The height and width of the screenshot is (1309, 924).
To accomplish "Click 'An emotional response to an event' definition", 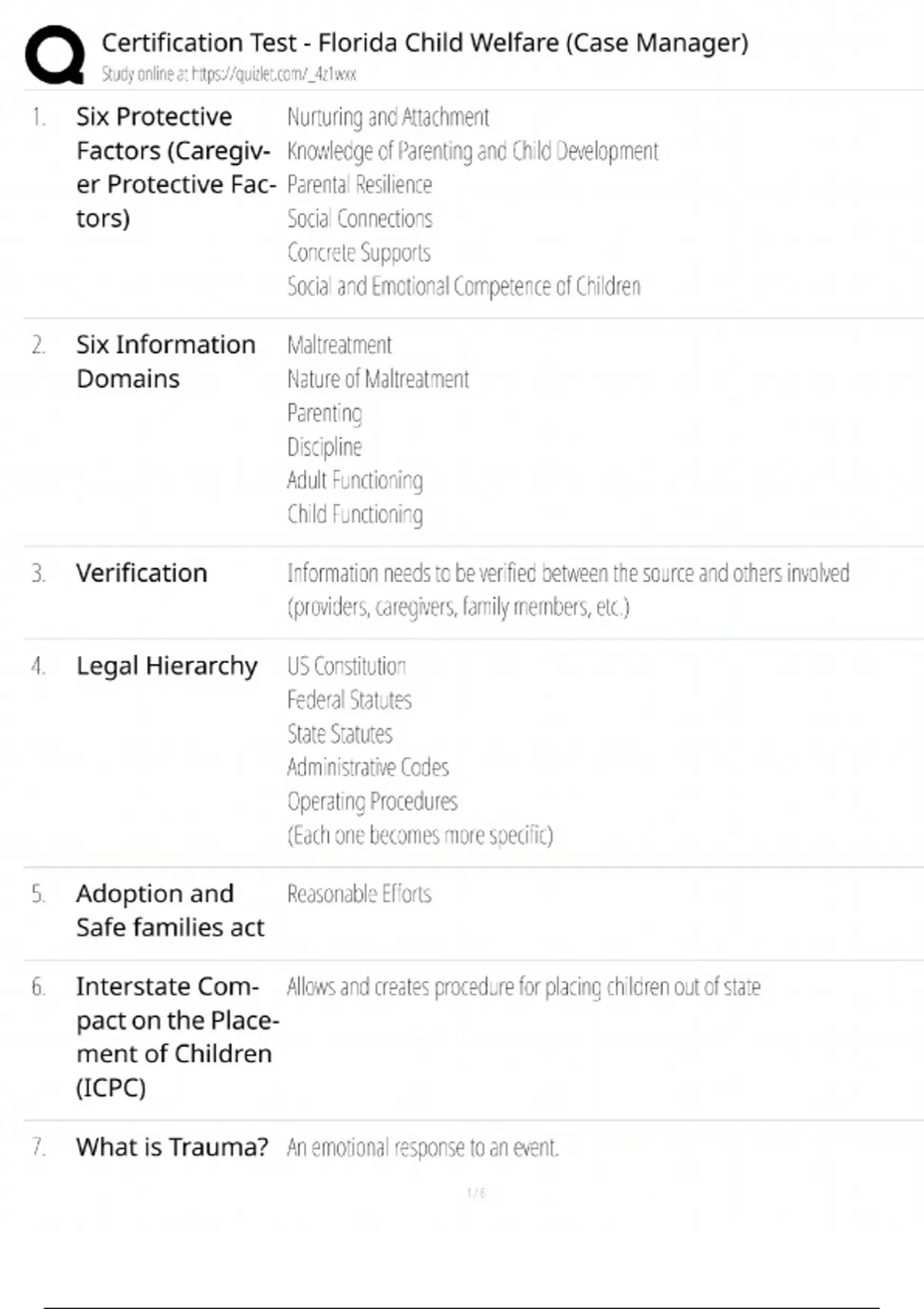I will 423,1148.
